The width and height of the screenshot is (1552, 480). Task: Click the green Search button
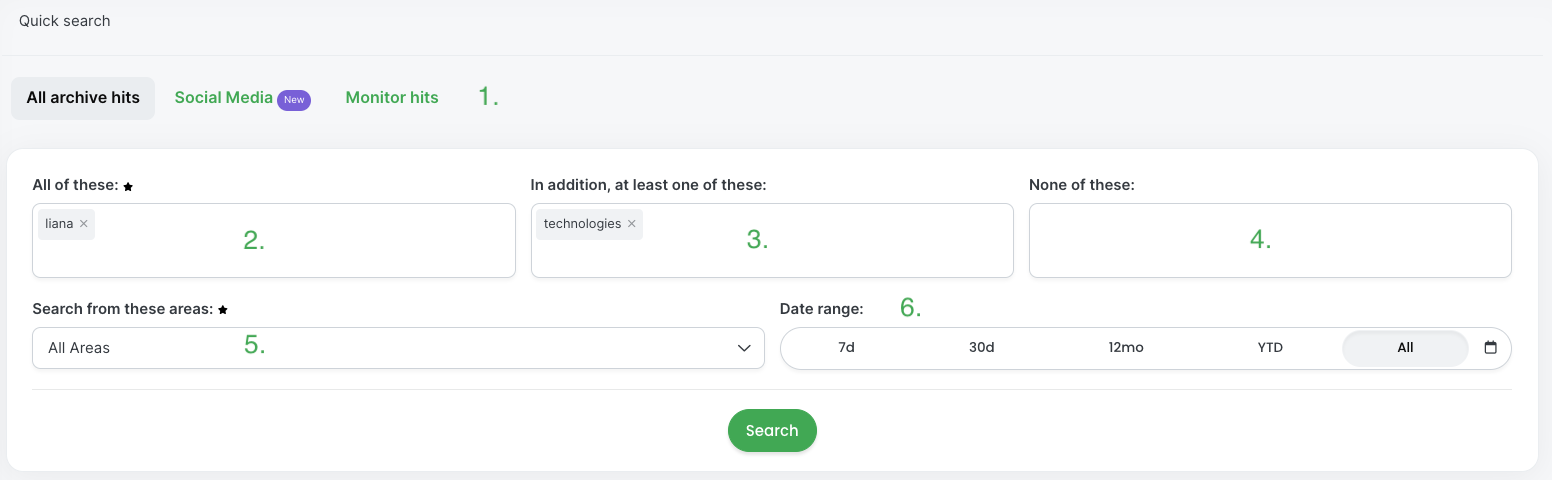pyautogui.click(x=772, y=430)
